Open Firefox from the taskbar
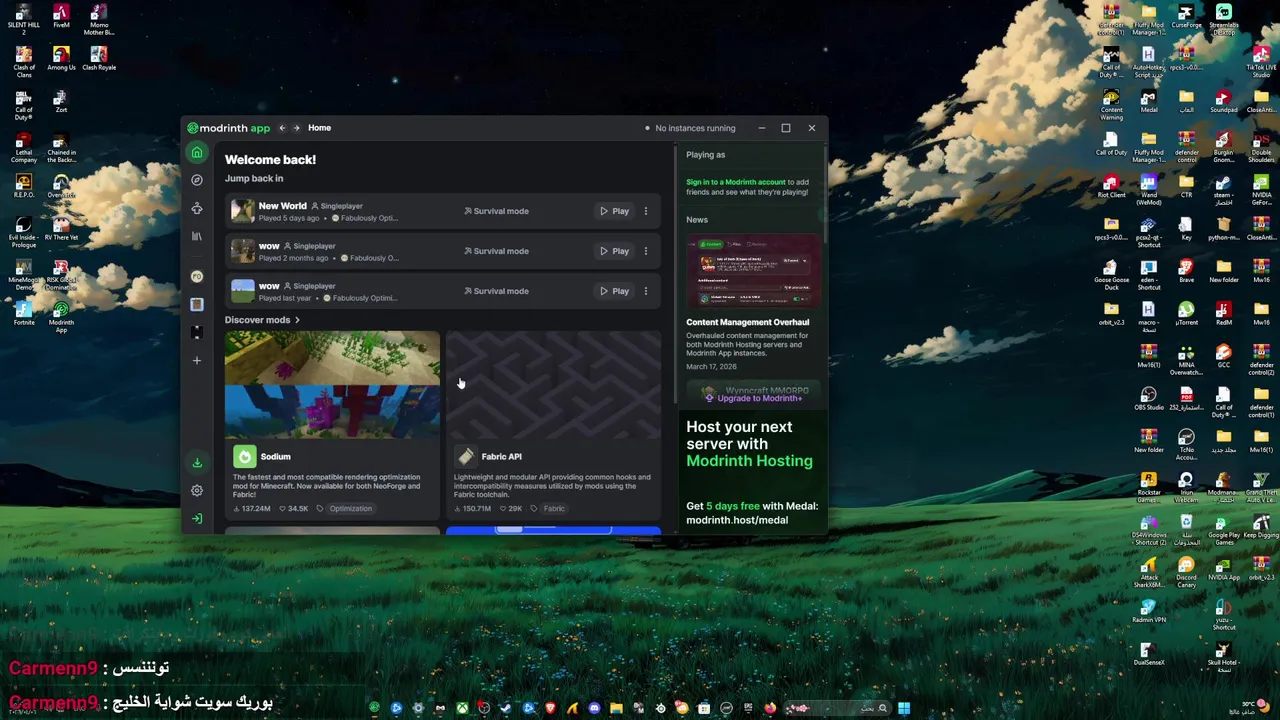Screen dimensions: 1280x720 coord(770,708)
